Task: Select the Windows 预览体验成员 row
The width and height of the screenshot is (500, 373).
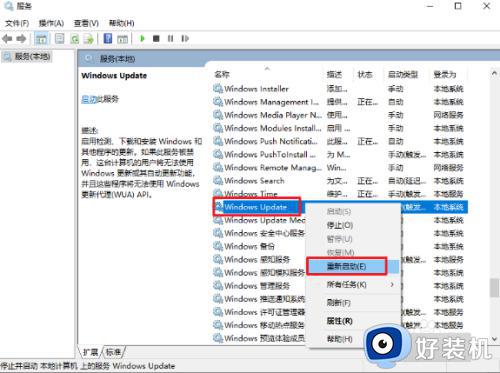Action: pyautogui.click(x=260, y=338)
